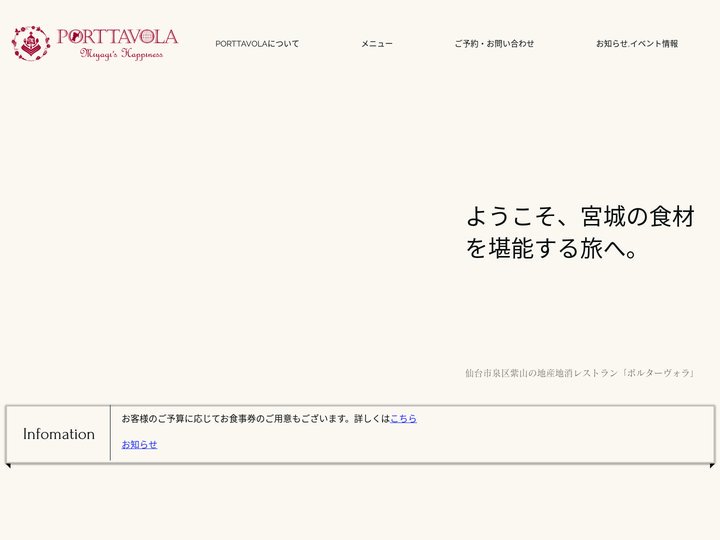Follow the こちら link for meal tickets

tap(404, 418)
